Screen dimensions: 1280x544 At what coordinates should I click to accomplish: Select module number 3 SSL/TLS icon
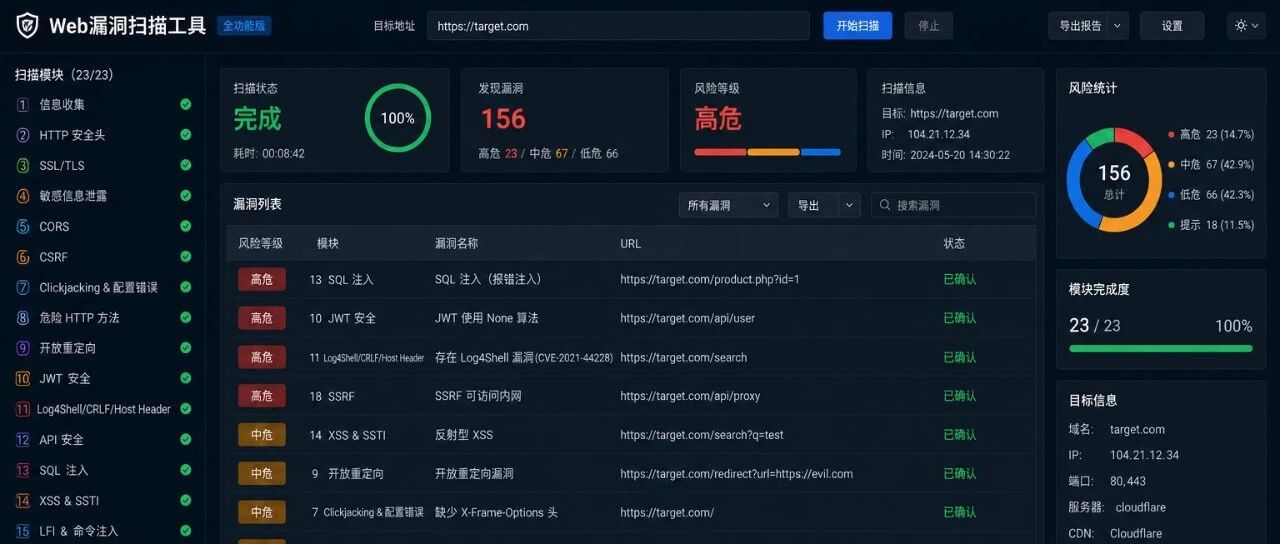pyautogui.click(x=23, y=166)
